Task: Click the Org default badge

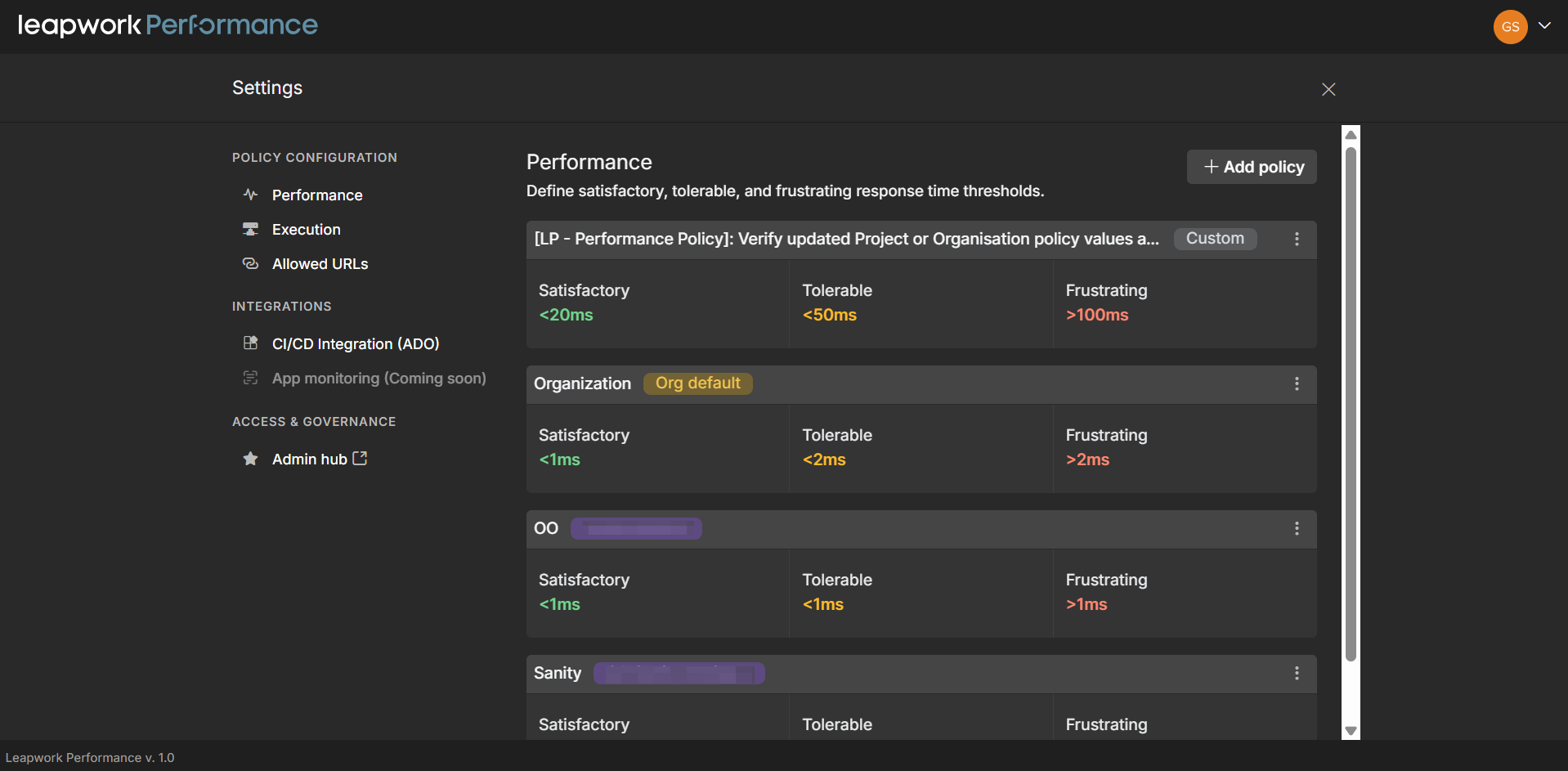Action: (697, 383)
